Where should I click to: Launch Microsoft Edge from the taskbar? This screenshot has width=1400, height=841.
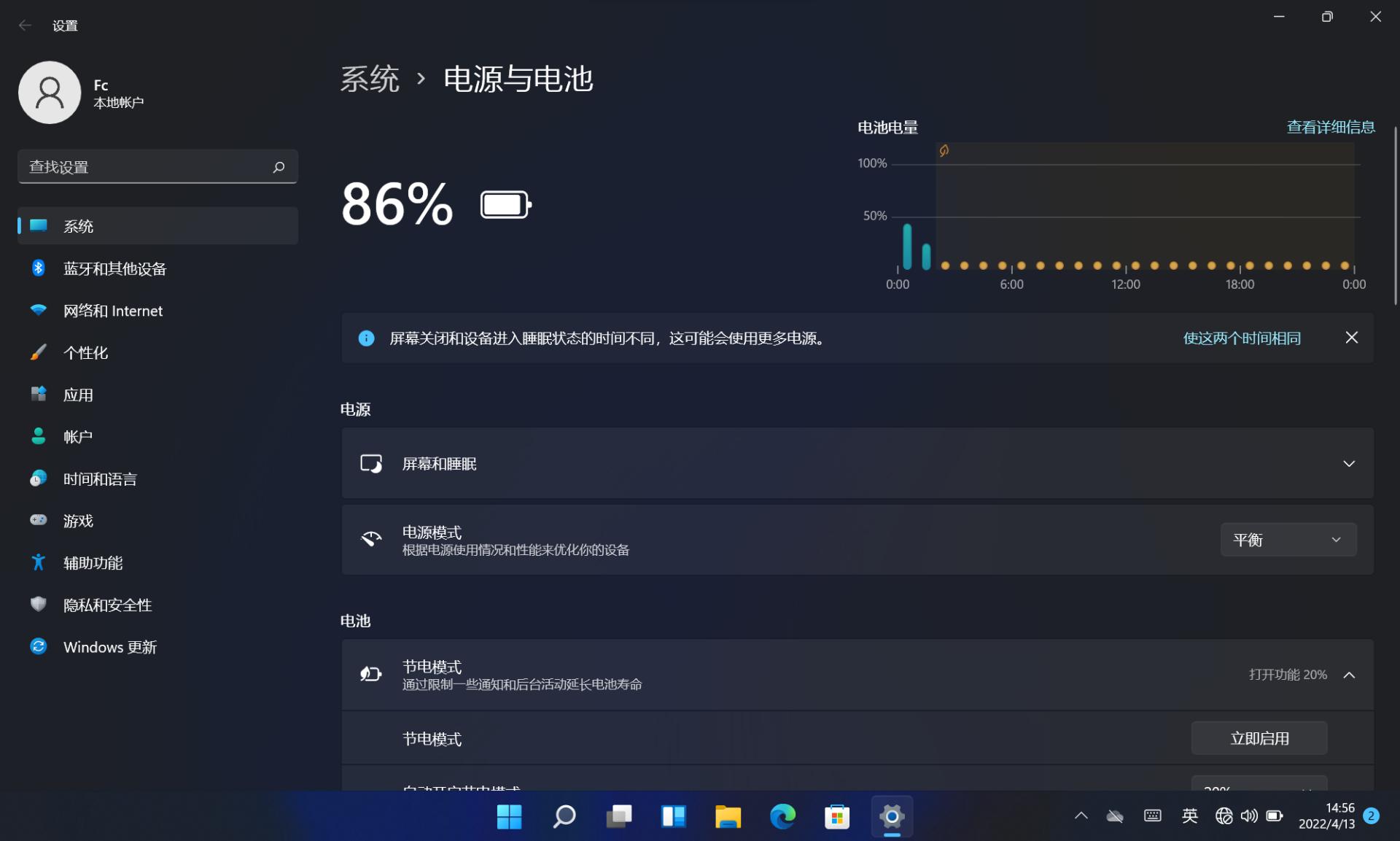click(x=782, y=817)
